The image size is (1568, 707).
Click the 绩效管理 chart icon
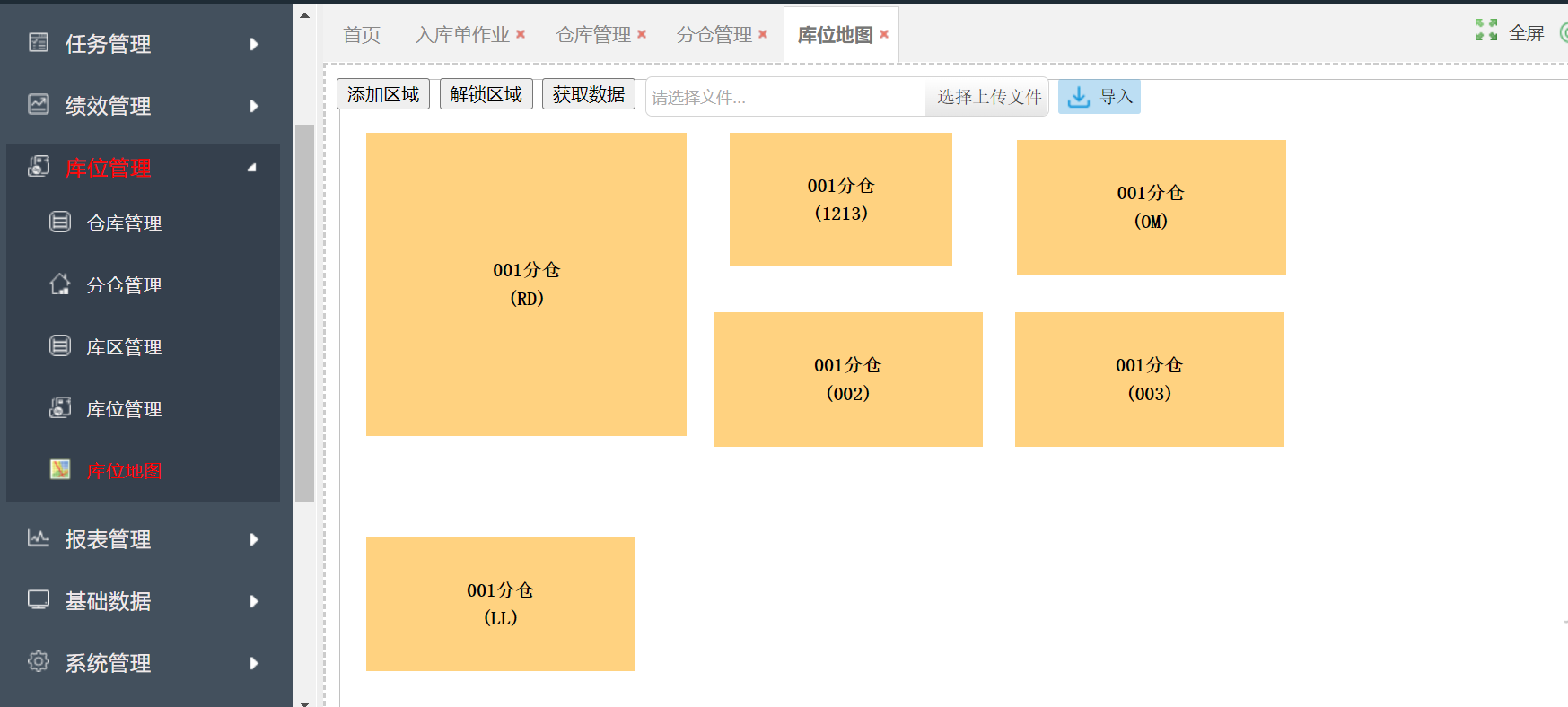39,104
